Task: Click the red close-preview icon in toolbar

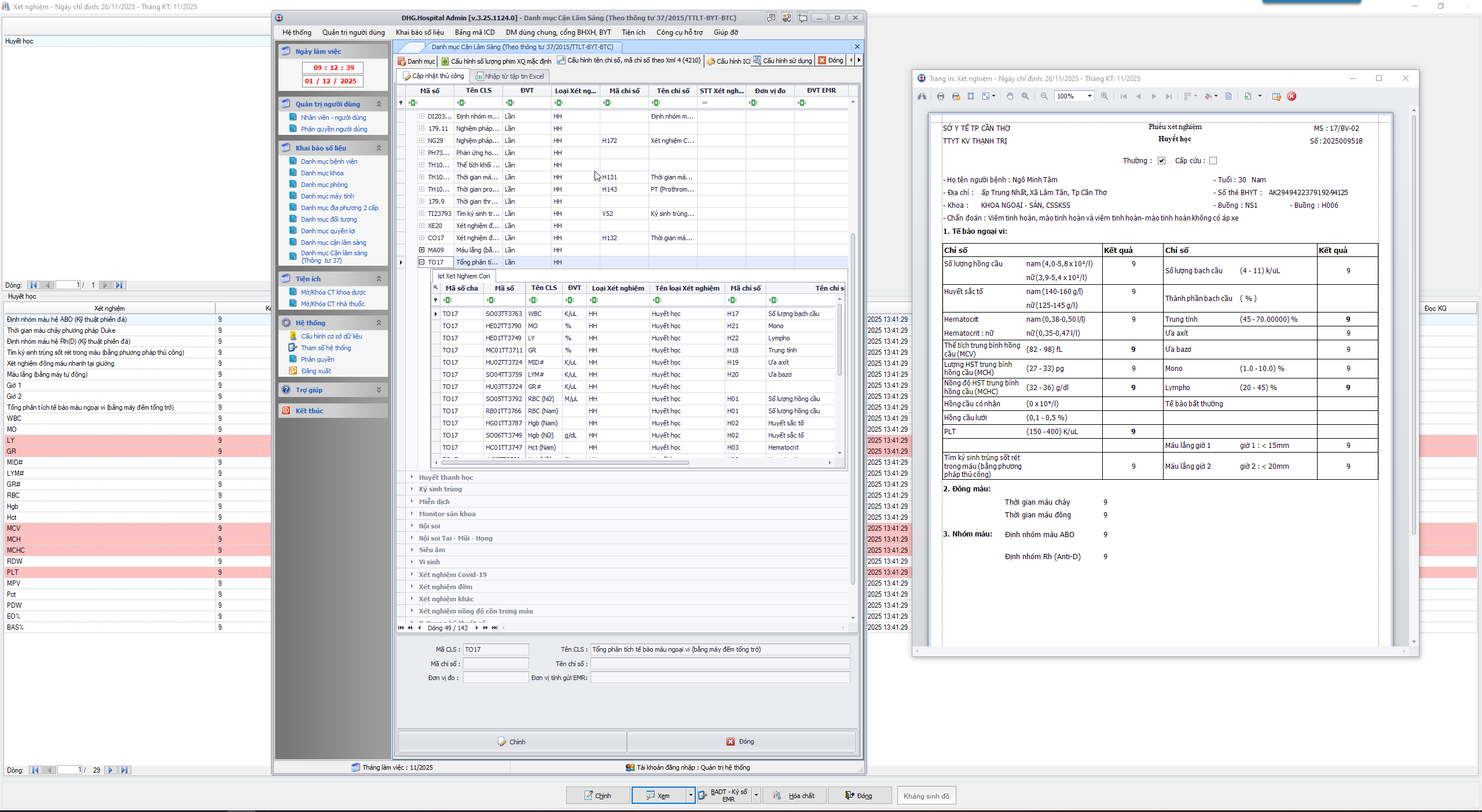Action: click(x=1292, y=96)
